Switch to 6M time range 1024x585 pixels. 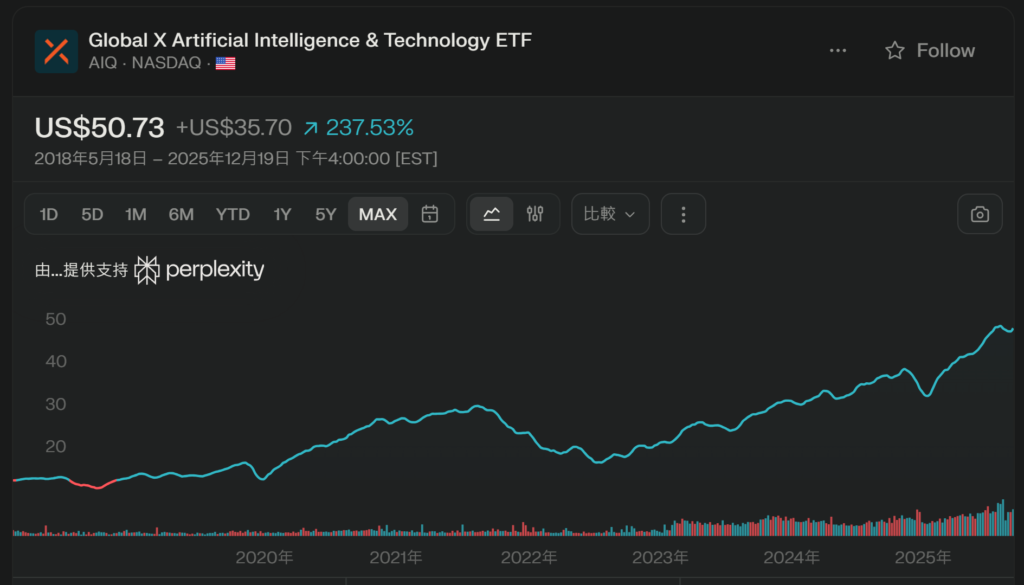[181, 214]
